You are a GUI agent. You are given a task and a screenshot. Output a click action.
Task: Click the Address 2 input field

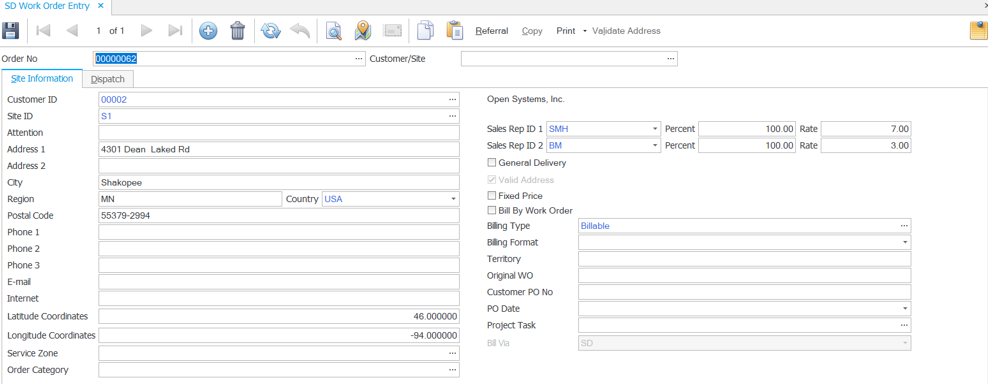[x=279, y=166]
